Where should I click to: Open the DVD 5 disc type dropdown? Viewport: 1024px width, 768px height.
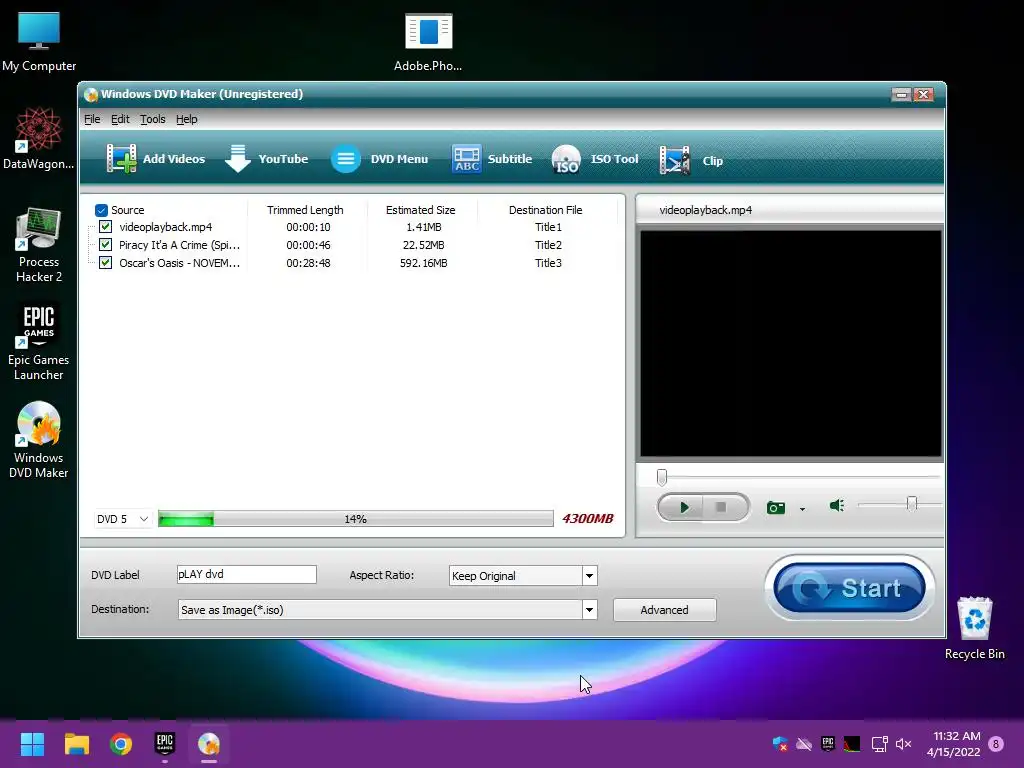pyautogui.click(x=123, y=519)
